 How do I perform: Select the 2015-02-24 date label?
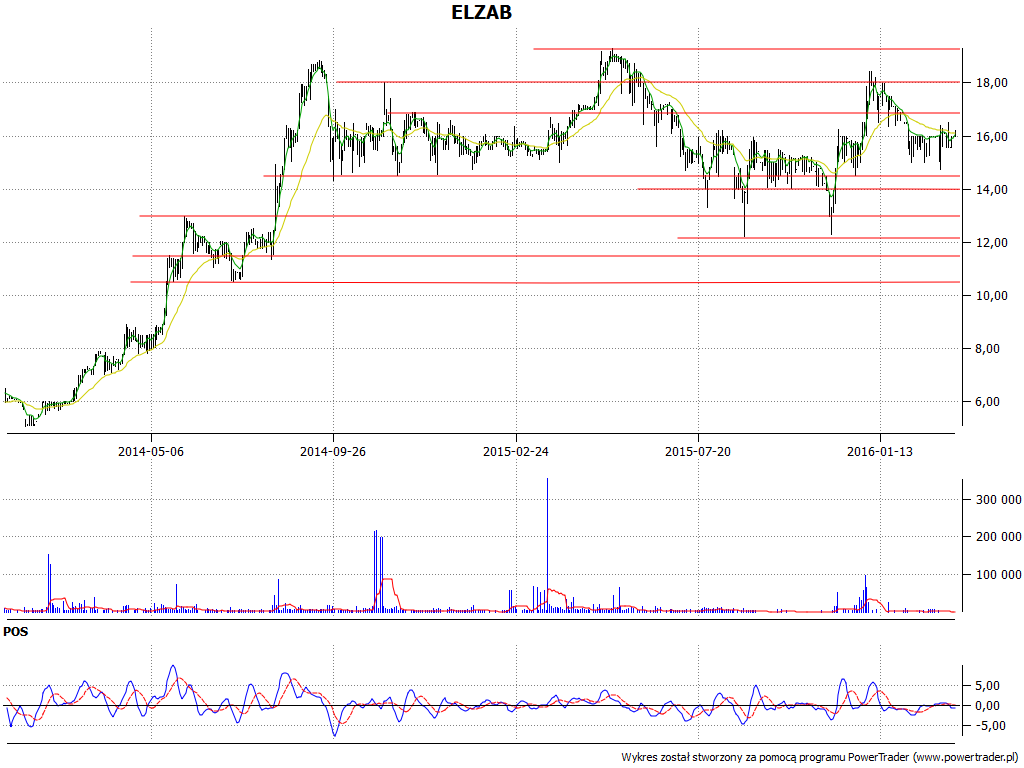point(516,451)
